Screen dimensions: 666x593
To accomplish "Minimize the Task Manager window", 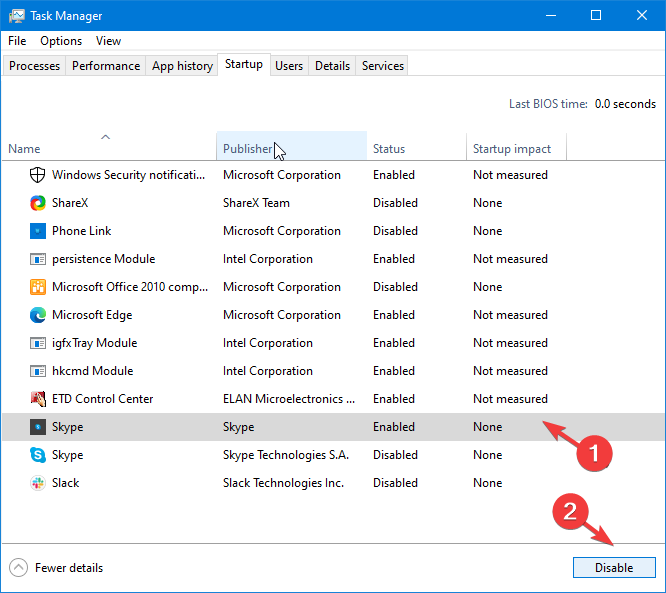I will [551, 15].
